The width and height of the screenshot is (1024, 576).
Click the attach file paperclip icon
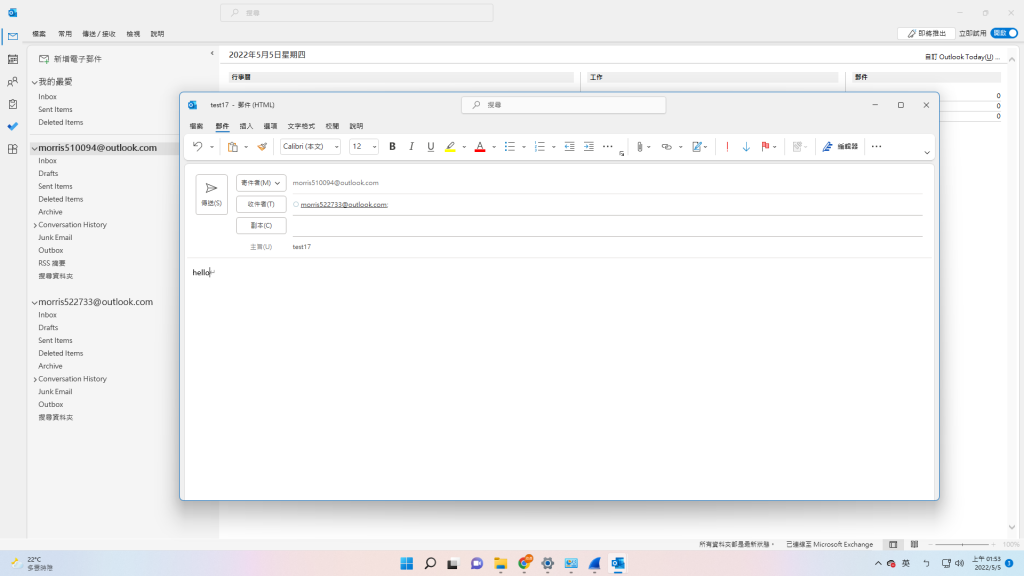tap(640, 147)
